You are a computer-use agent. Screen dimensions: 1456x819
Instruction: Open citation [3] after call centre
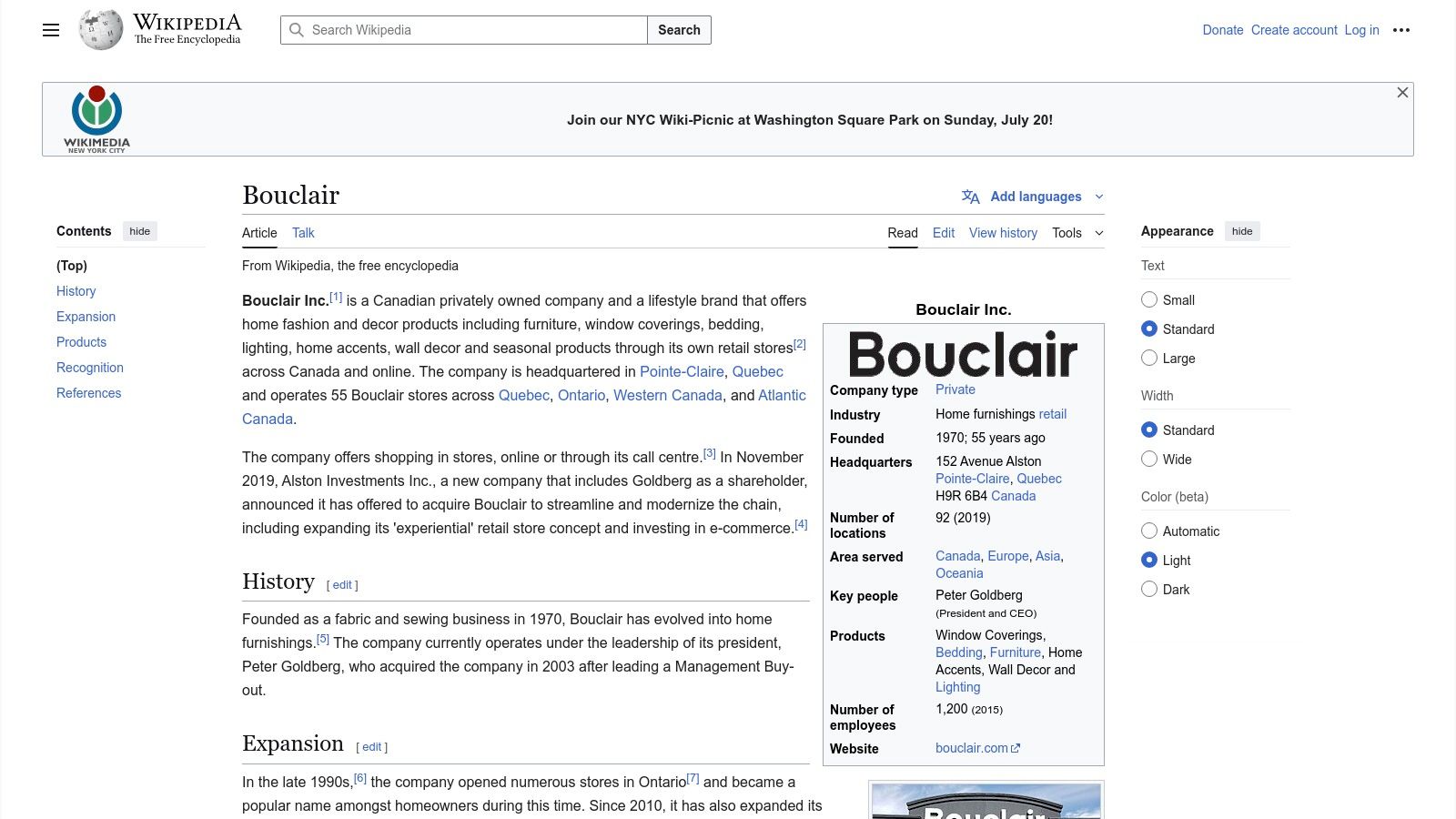(x=710, y=453)
